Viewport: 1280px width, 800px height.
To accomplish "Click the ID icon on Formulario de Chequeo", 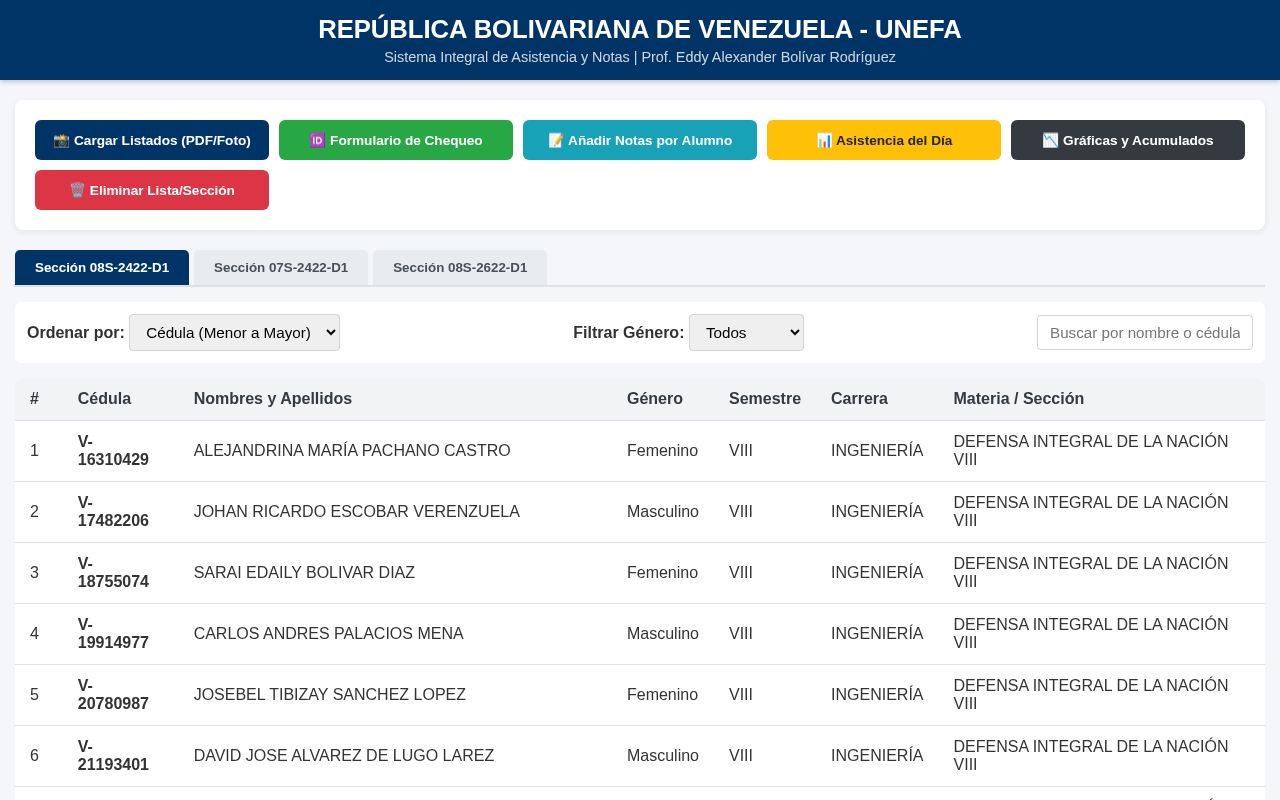I will click(x=317, y=140).
